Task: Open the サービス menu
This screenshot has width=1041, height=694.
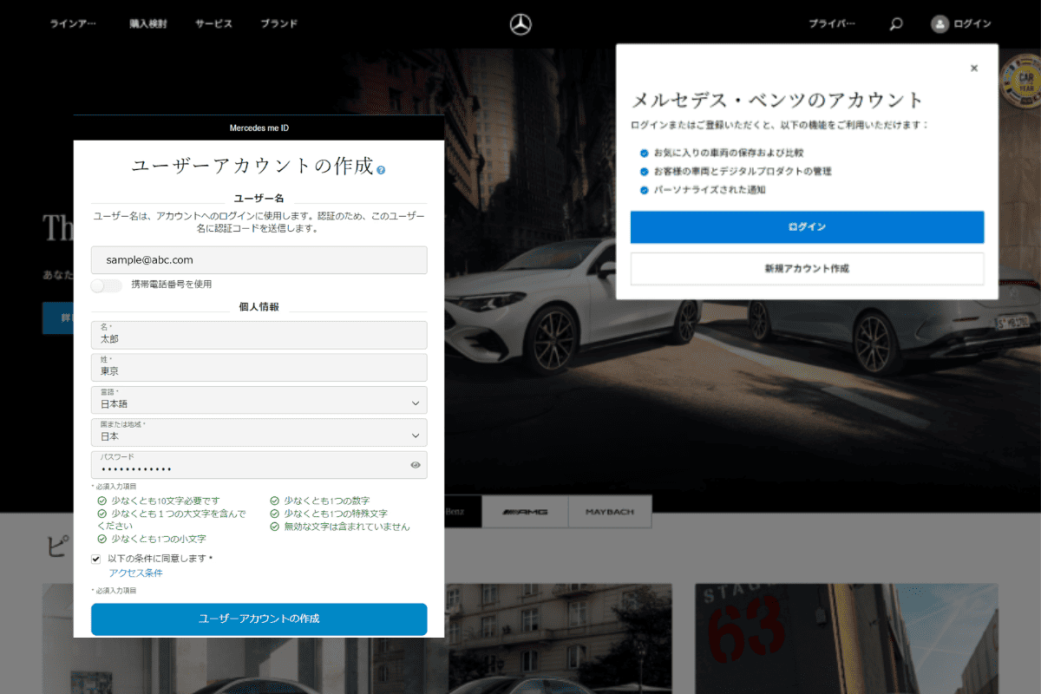Action: 214,24
